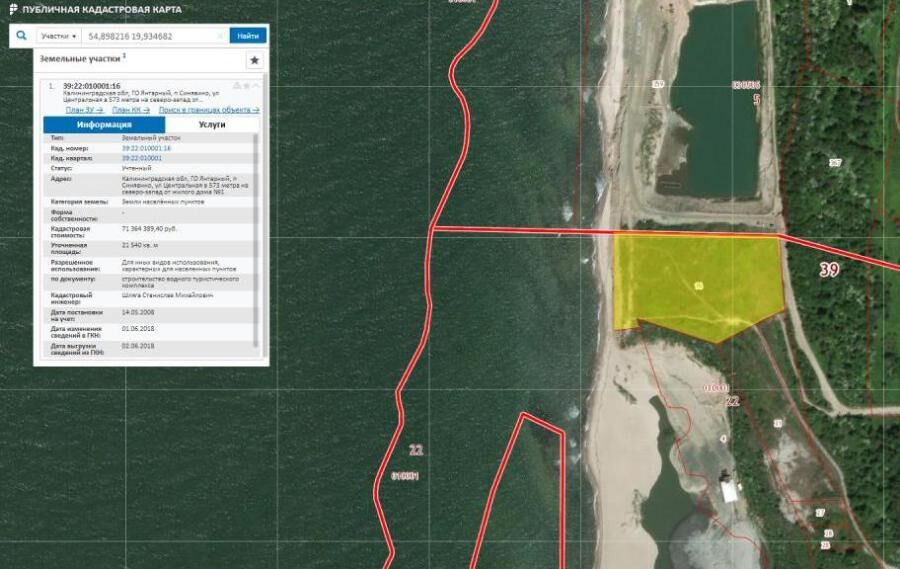Switch to the Услуги tab
900x569 pixels.
point(211,125)
